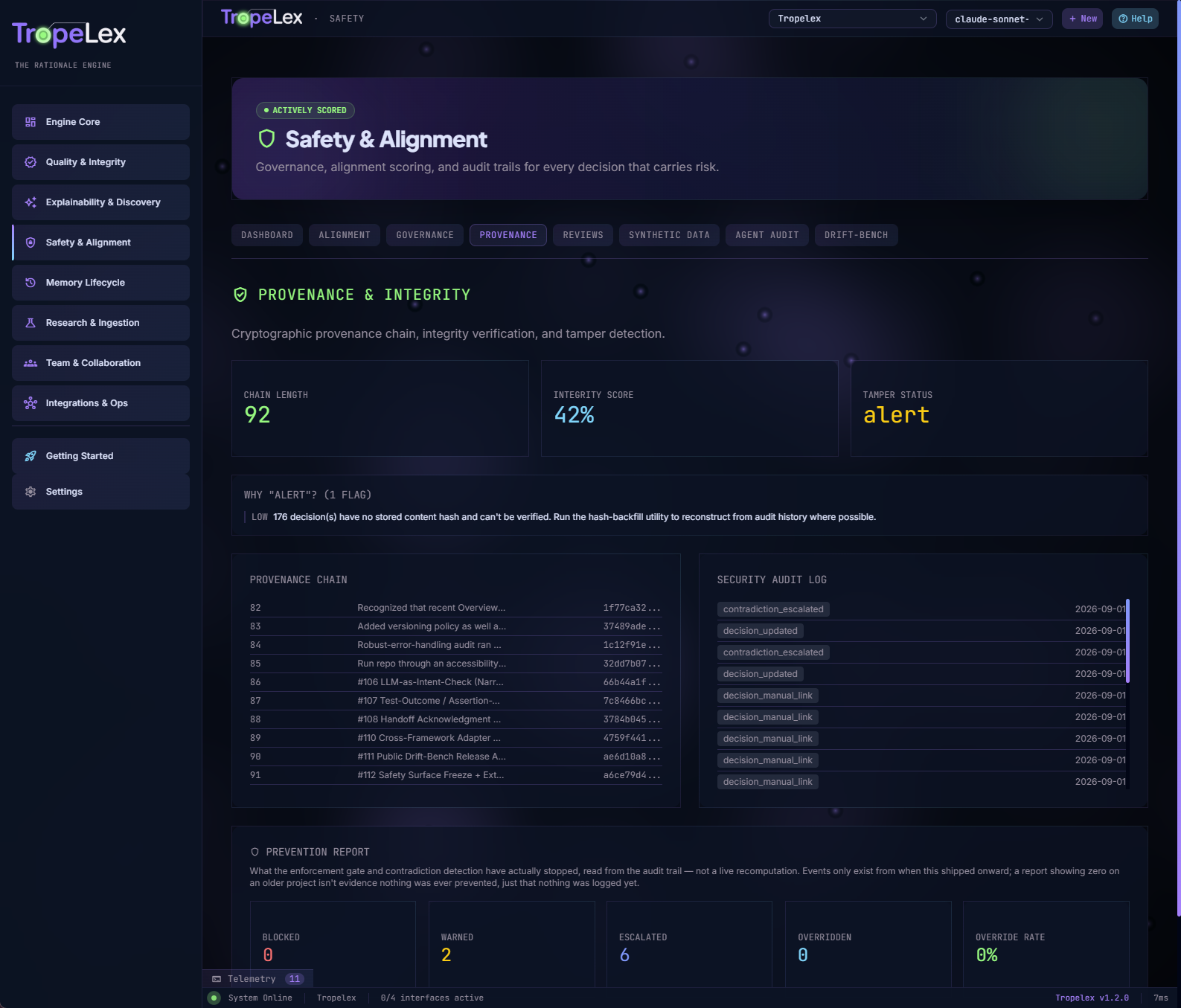Select chain row 91 #112 Safety Surface Freeze

tap(455, 775)
